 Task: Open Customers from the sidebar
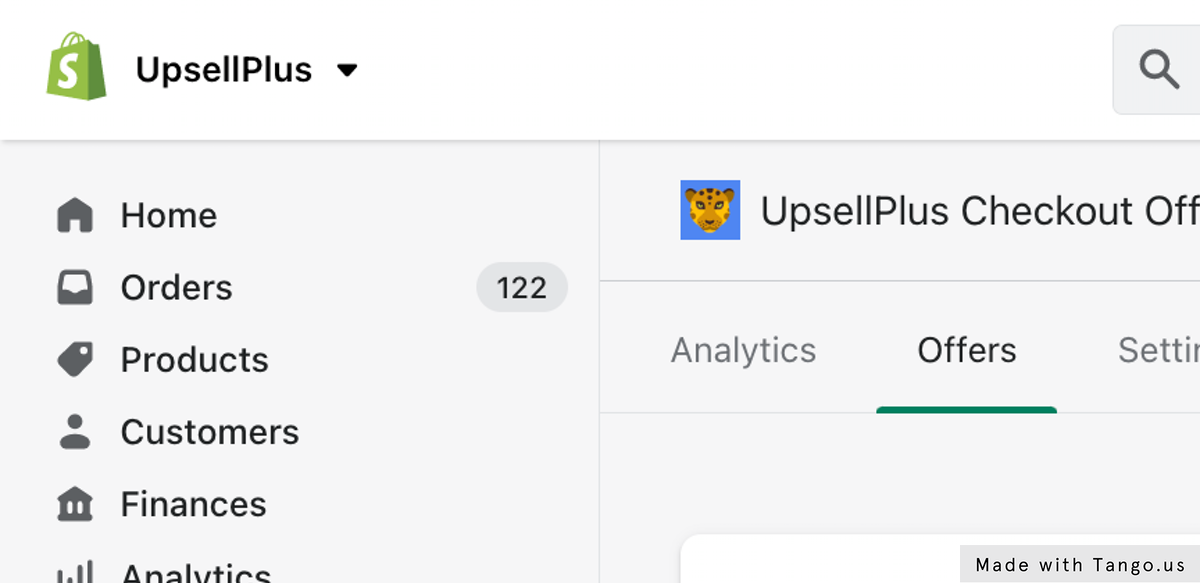(x=210, y=432)
